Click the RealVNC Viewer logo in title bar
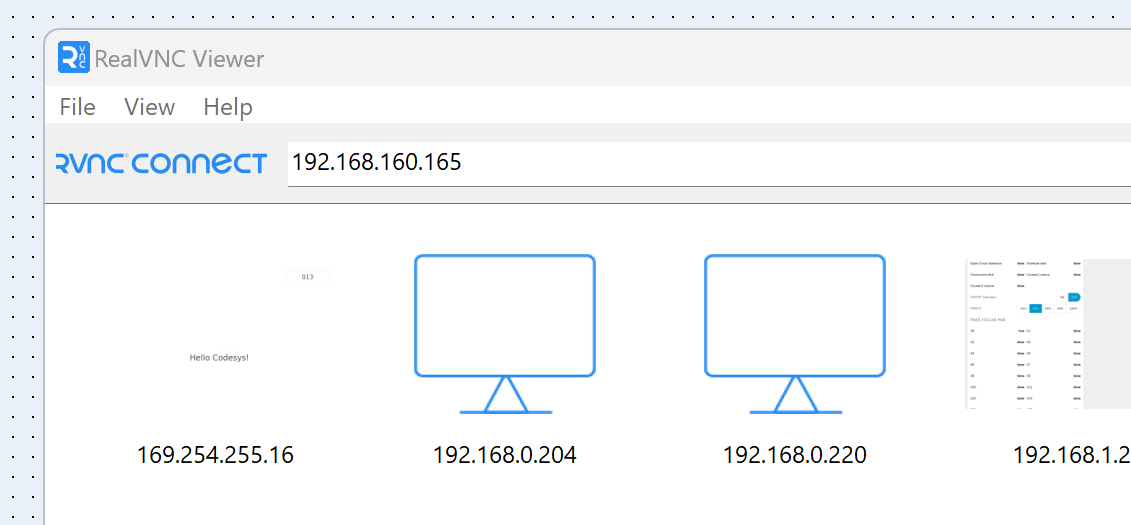This screenshot has width=1131, height=525. pyautogui.click(x=74, y=58)
